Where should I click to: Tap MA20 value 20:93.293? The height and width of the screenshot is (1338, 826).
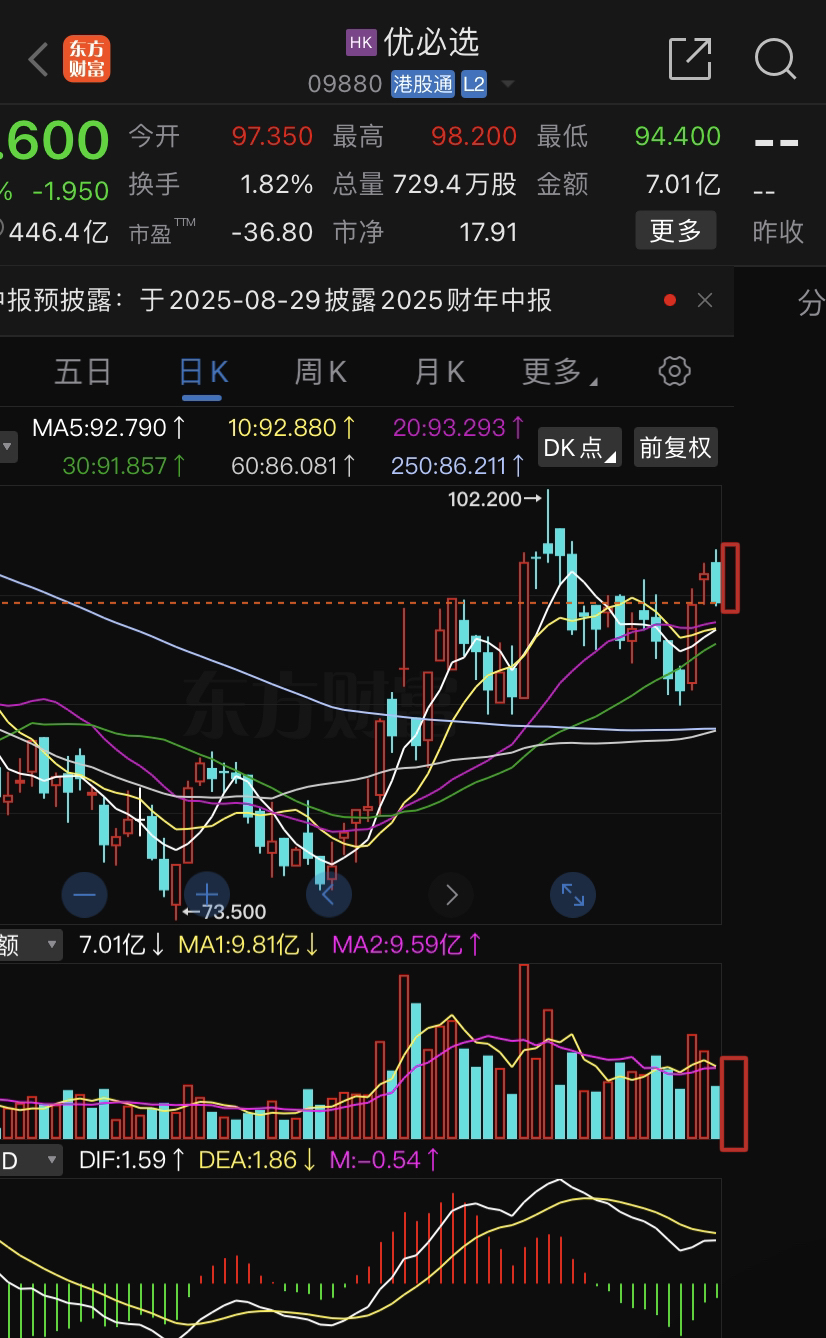point(459,428)
